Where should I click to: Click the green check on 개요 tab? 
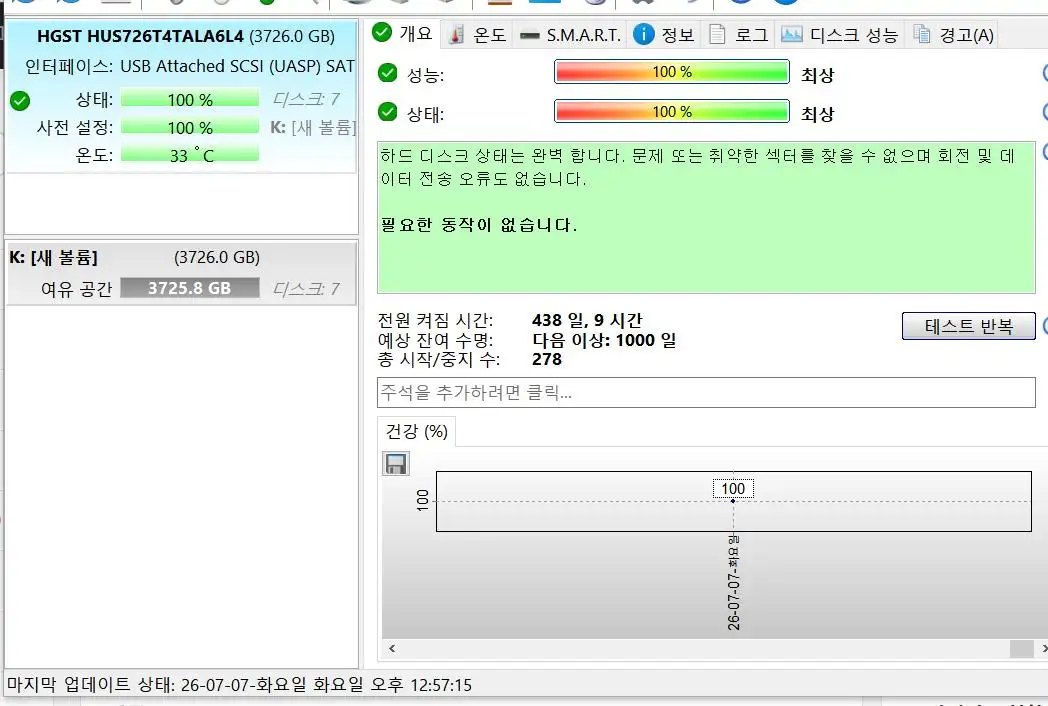(x=382, y=32)
